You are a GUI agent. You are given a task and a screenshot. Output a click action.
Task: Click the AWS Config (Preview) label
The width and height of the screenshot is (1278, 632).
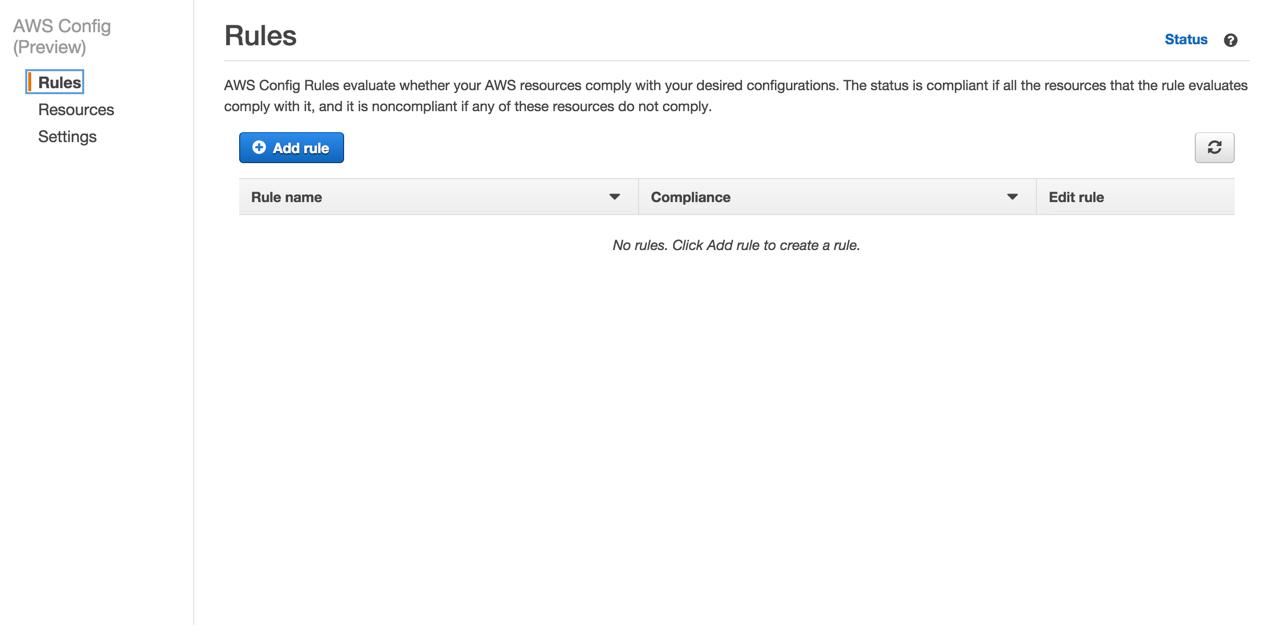pyautogui.click(x=62, y=35)
